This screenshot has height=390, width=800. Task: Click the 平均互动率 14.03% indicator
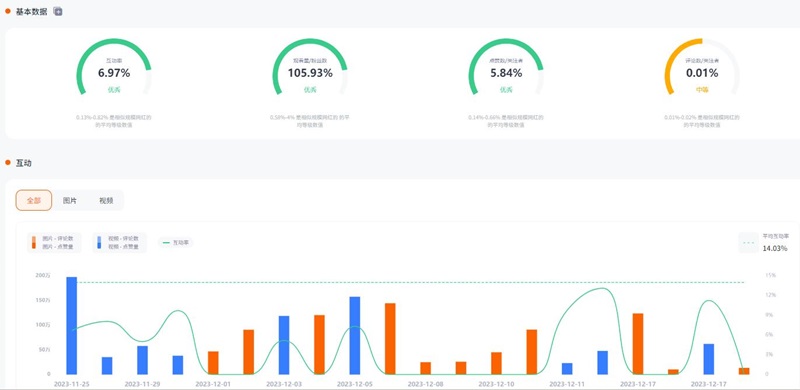tap(767, 243)
